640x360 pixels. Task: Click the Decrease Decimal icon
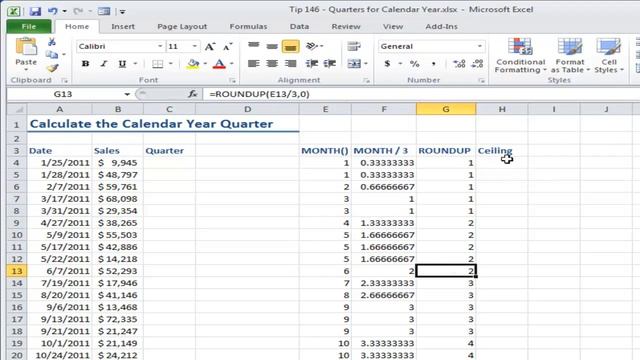(x=477, y=64)
